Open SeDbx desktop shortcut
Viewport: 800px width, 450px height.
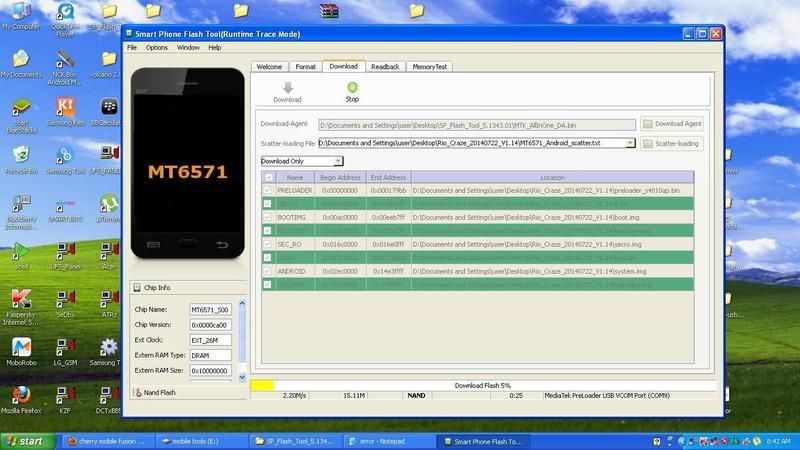[65, 298]
